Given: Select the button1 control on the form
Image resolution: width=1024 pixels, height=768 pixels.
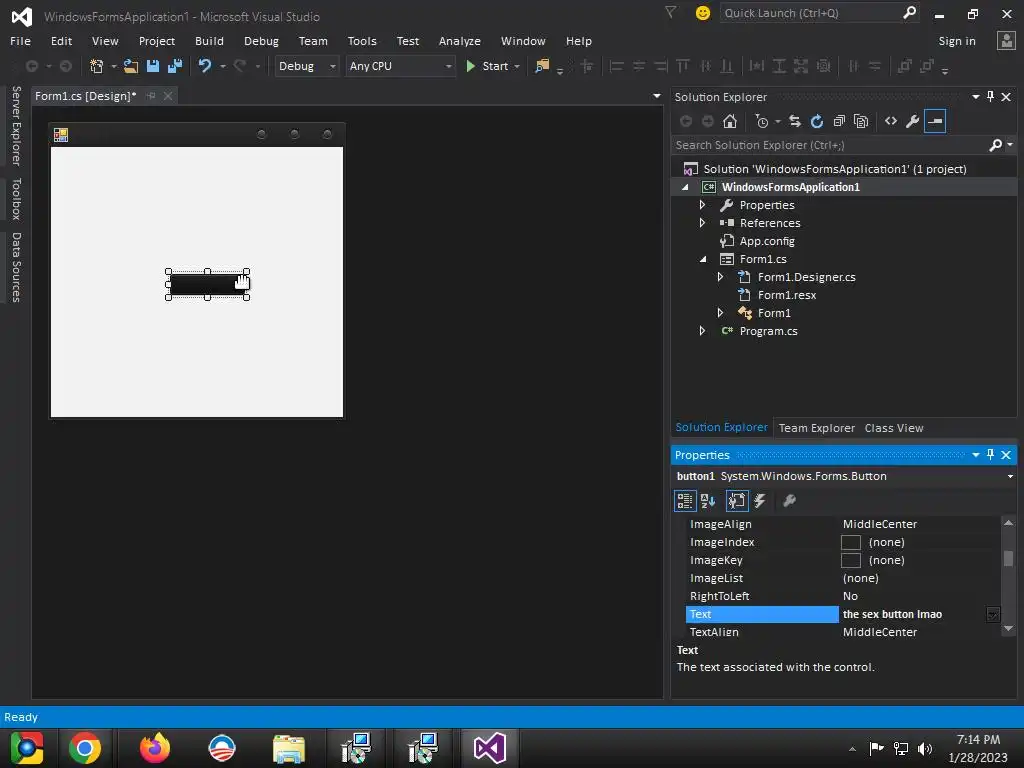Looking at the screenshot, I should pos(208,285).
